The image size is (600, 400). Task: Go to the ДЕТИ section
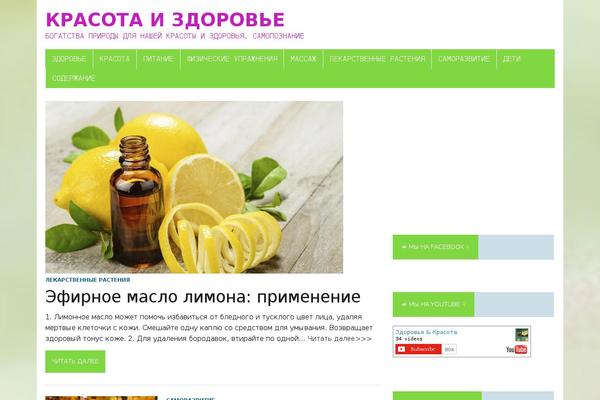512,59
